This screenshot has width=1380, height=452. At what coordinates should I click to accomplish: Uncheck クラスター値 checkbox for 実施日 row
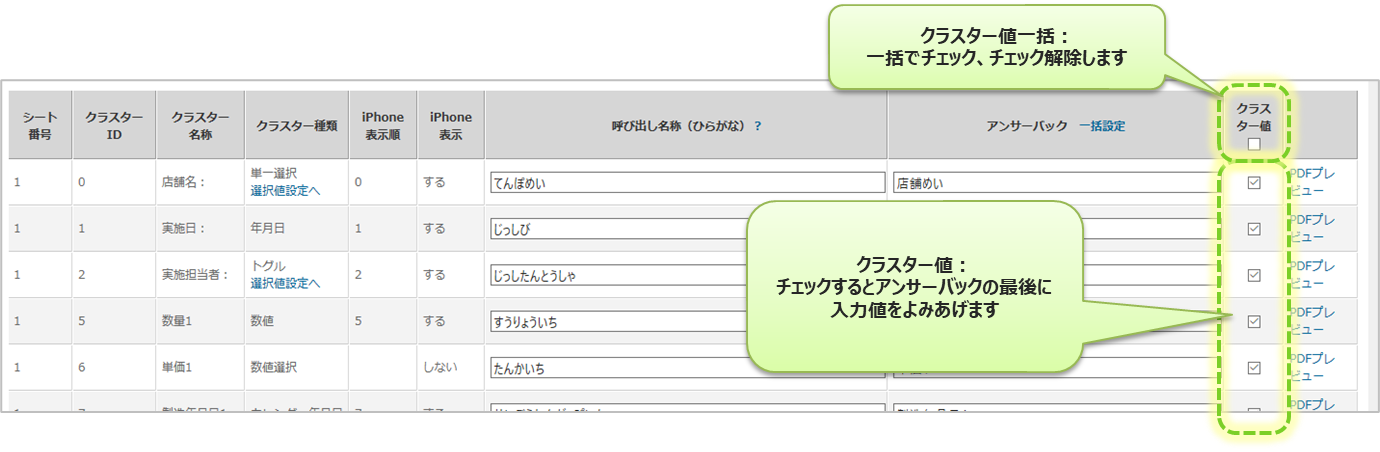click(x=1253, y=229)
